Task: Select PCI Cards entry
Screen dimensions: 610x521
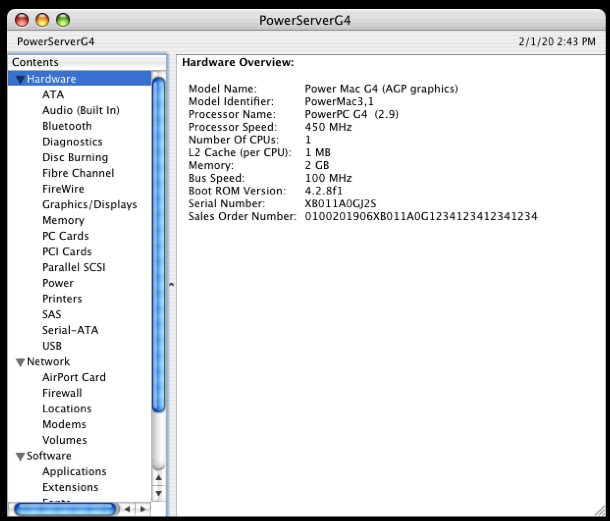Action: click(x=67, y=252)
